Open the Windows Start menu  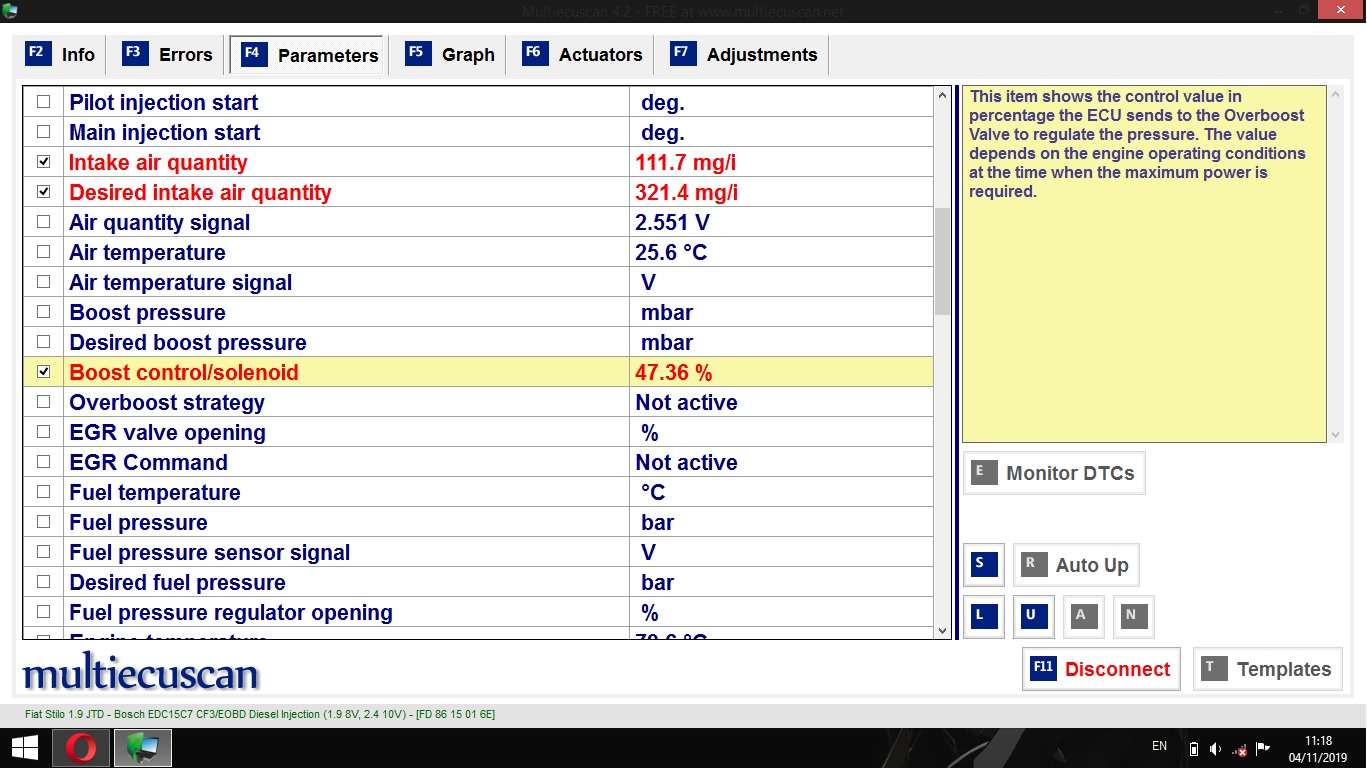click(24, 749)
